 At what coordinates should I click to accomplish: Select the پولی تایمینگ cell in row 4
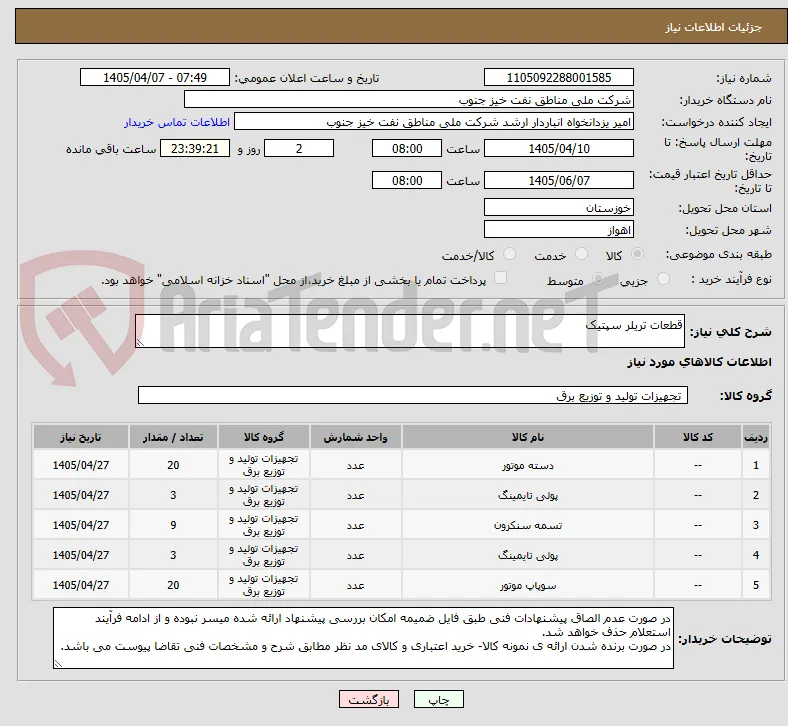tap(528, 555)
